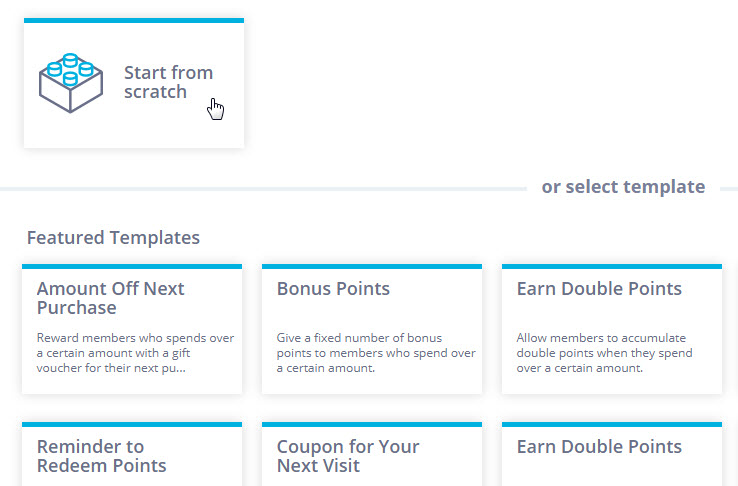Pick Earn Double Points card above its accumulate description
This screenshot has height=486, width=738.
point(599,288)
